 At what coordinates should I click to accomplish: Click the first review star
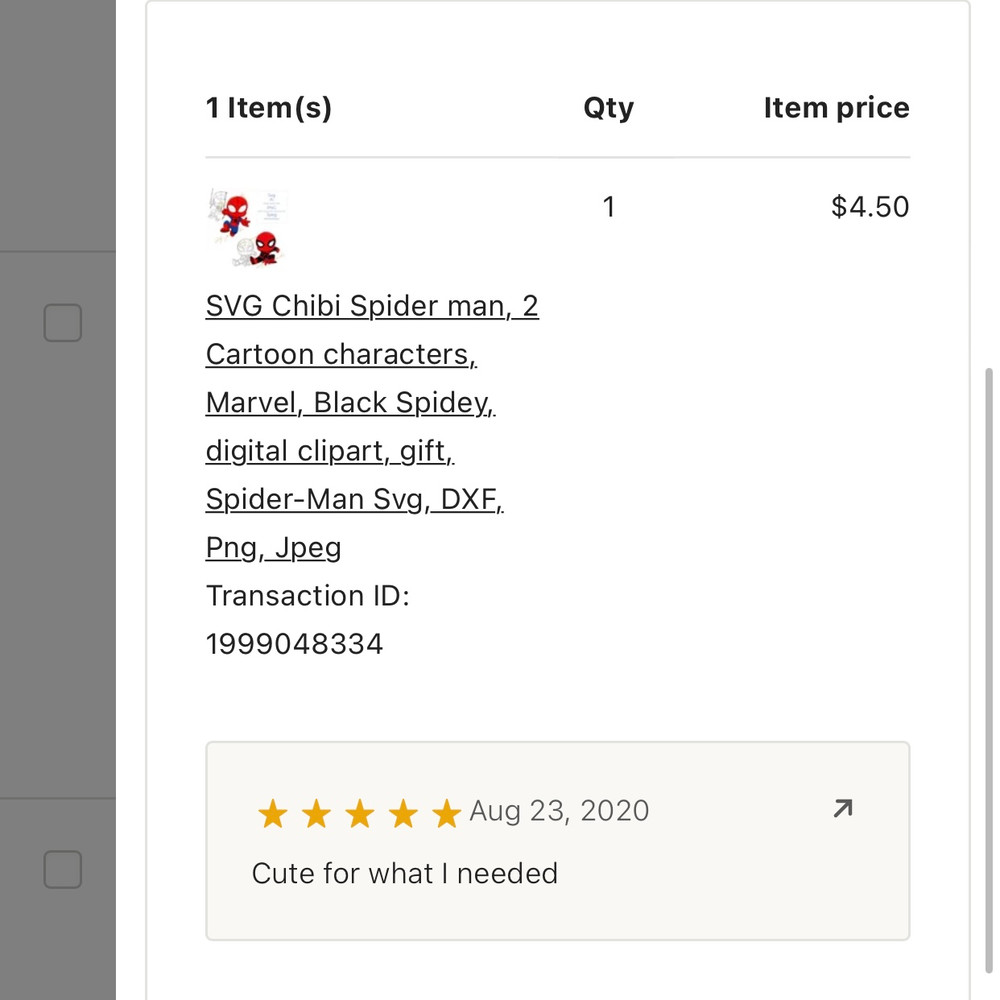tap(272, 814)
